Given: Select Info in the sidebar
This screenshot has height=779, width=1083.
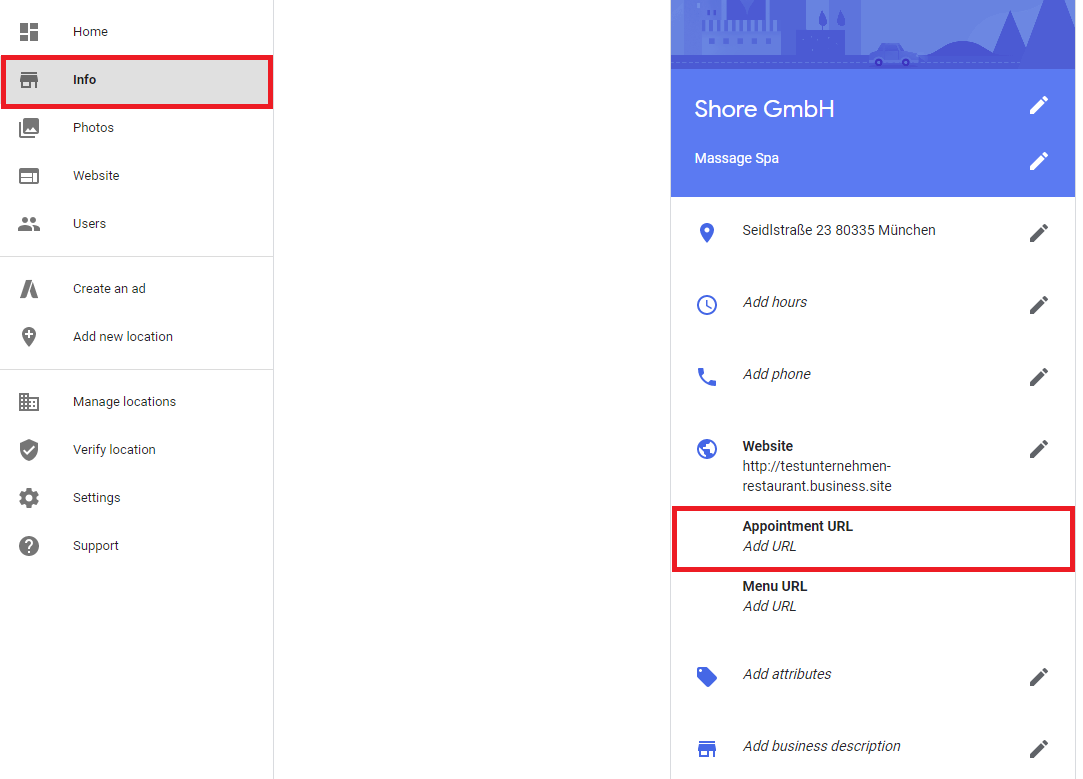Looking at the screenshot, I should coord(85,80).
